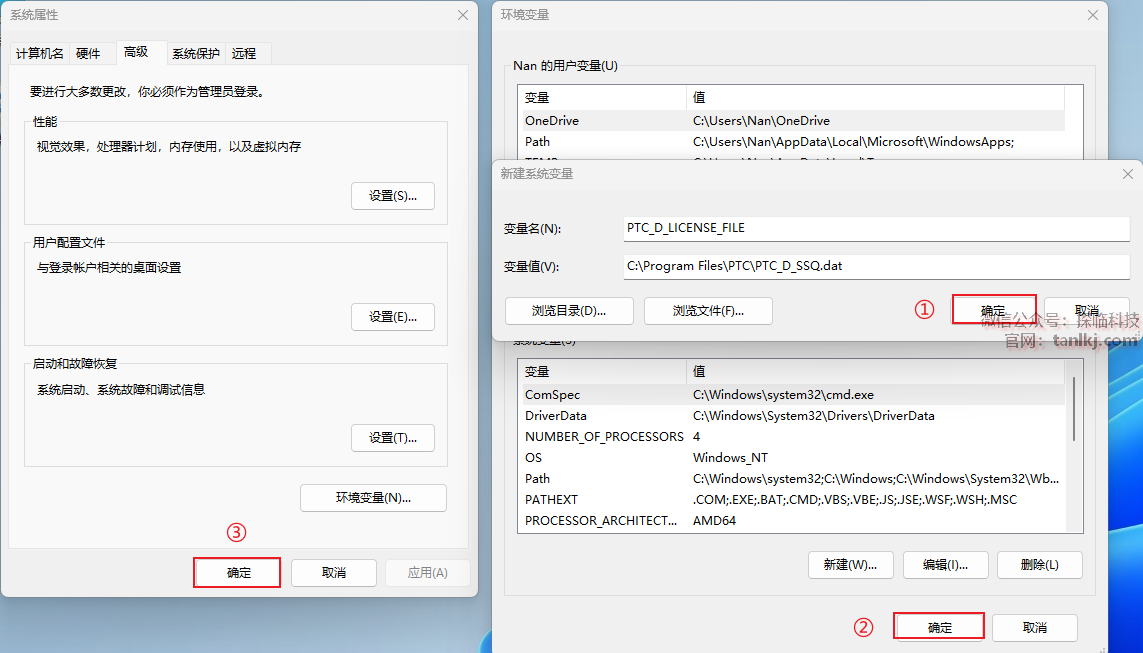
Task: Switch to the 硬件 tab
Action: coord(88,53)
